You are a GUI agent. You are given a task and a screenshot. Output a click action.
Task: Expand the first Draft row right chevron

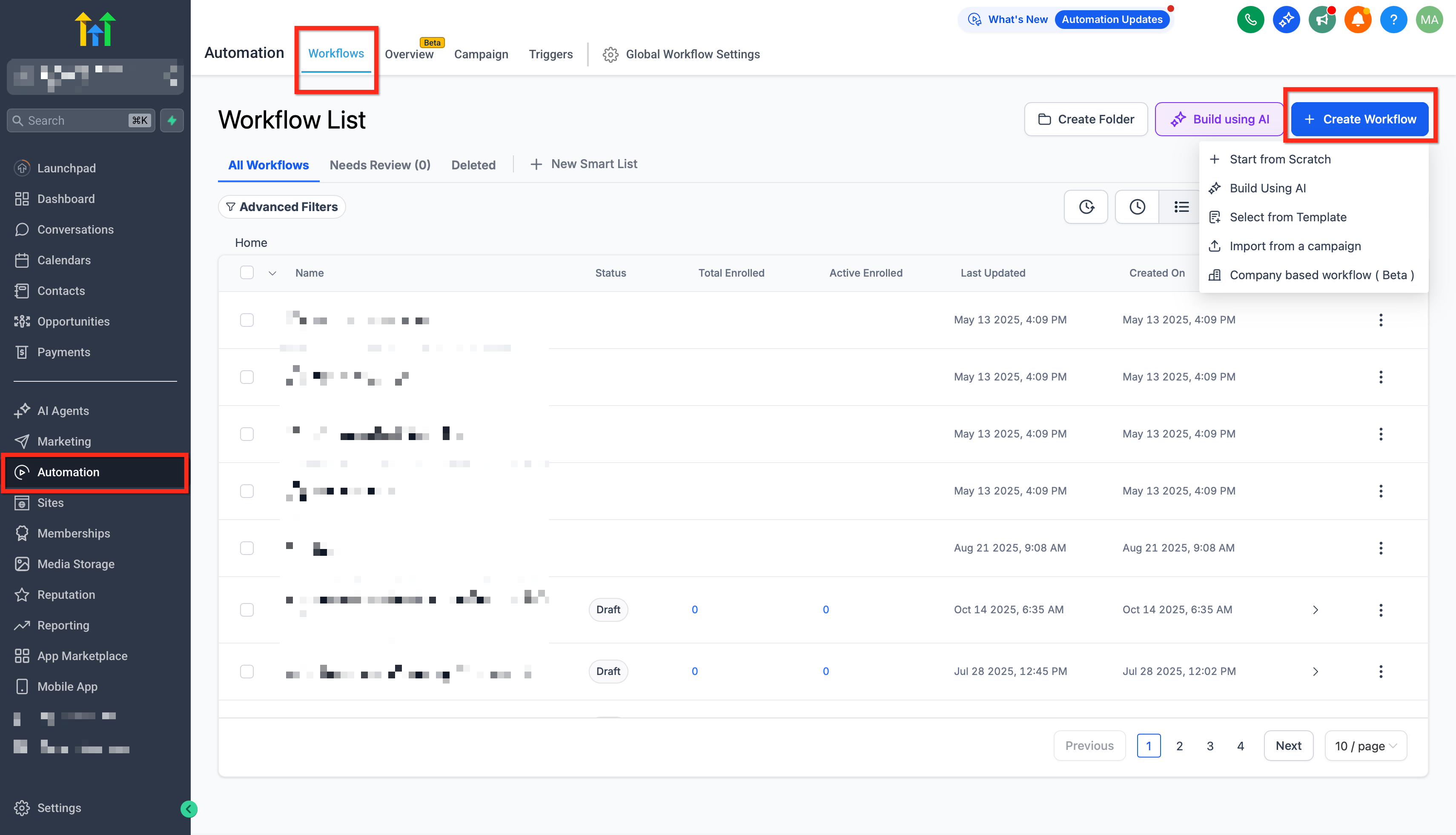coord(1315,609)
